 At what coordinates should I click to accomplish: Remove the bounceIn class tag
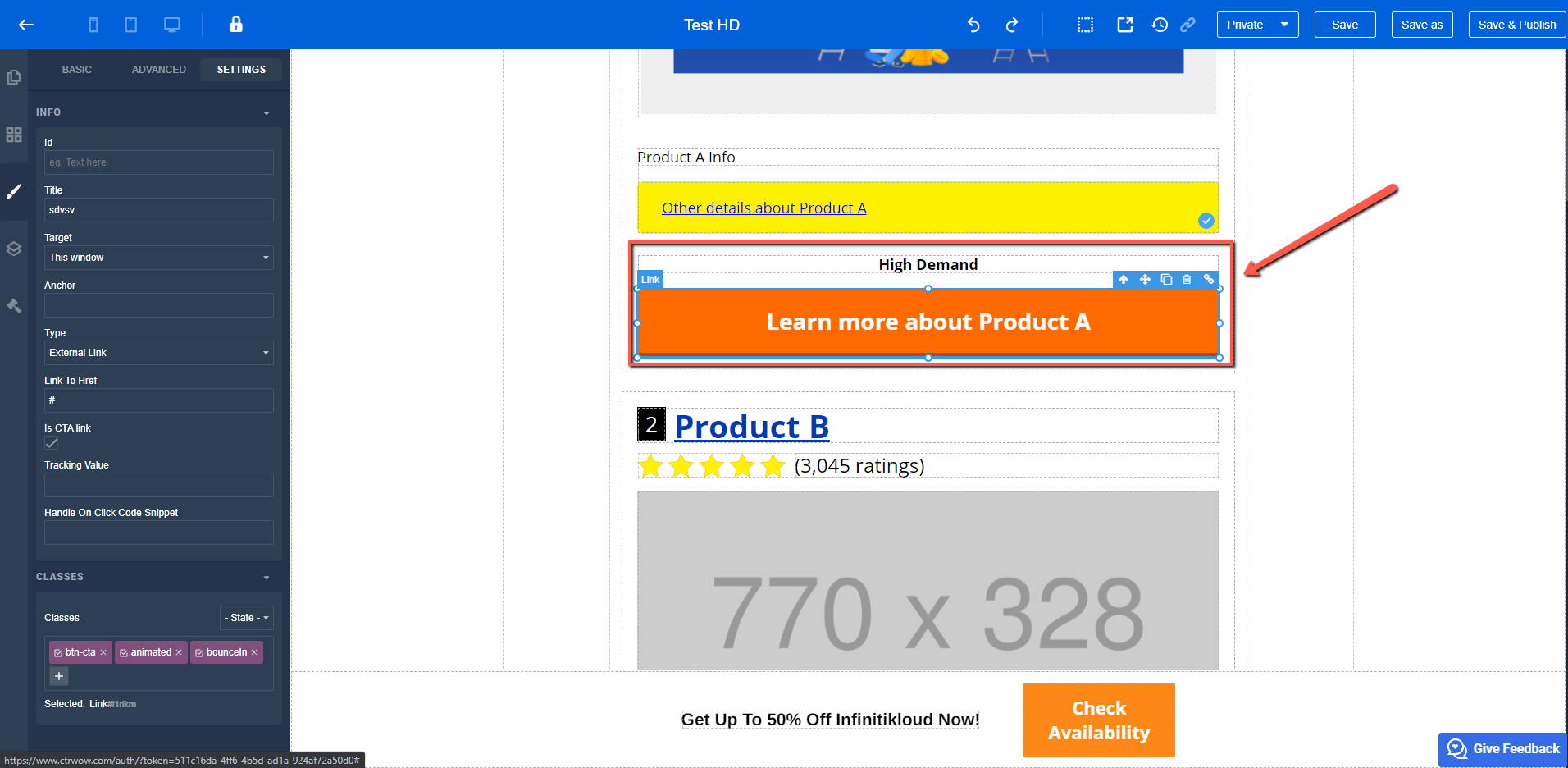tap(254, 653)
